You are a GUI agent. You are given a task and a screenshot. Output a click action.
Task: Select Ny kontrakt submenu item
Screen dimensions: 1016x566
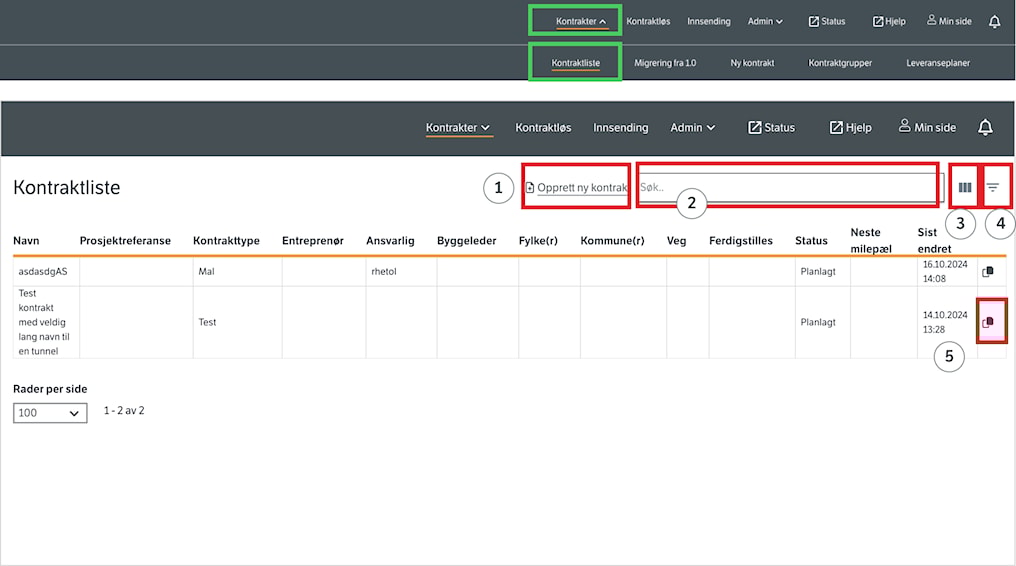pyautogui.click(x=752, y=63)
